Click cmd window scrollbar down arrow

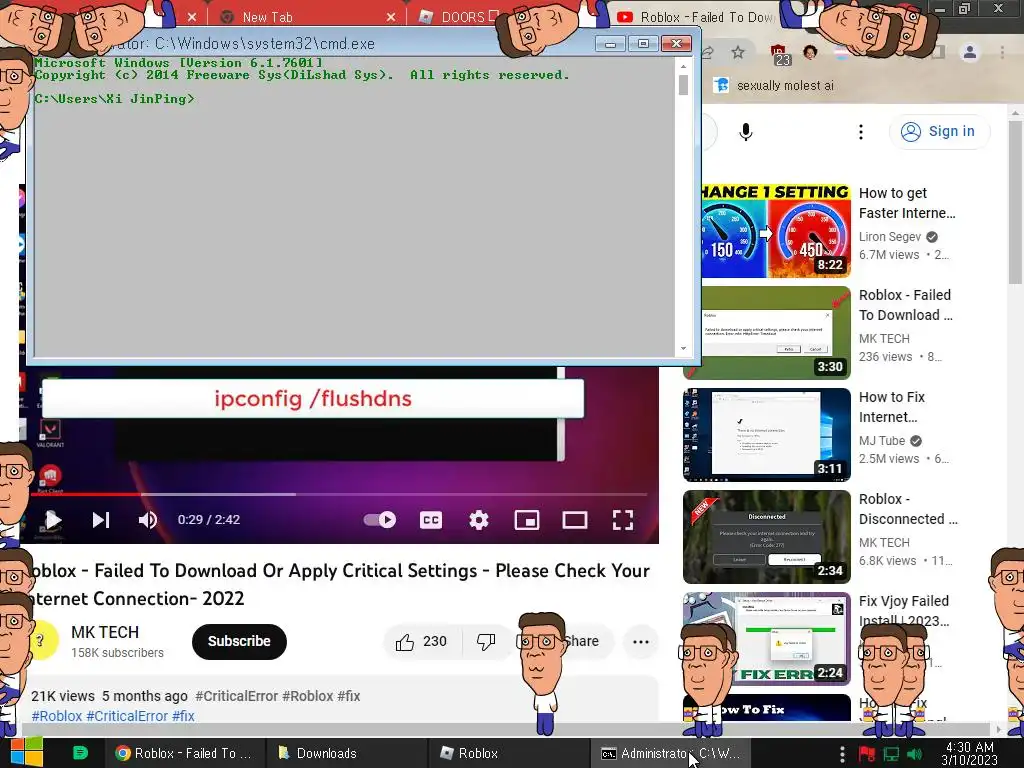(683, 349)
